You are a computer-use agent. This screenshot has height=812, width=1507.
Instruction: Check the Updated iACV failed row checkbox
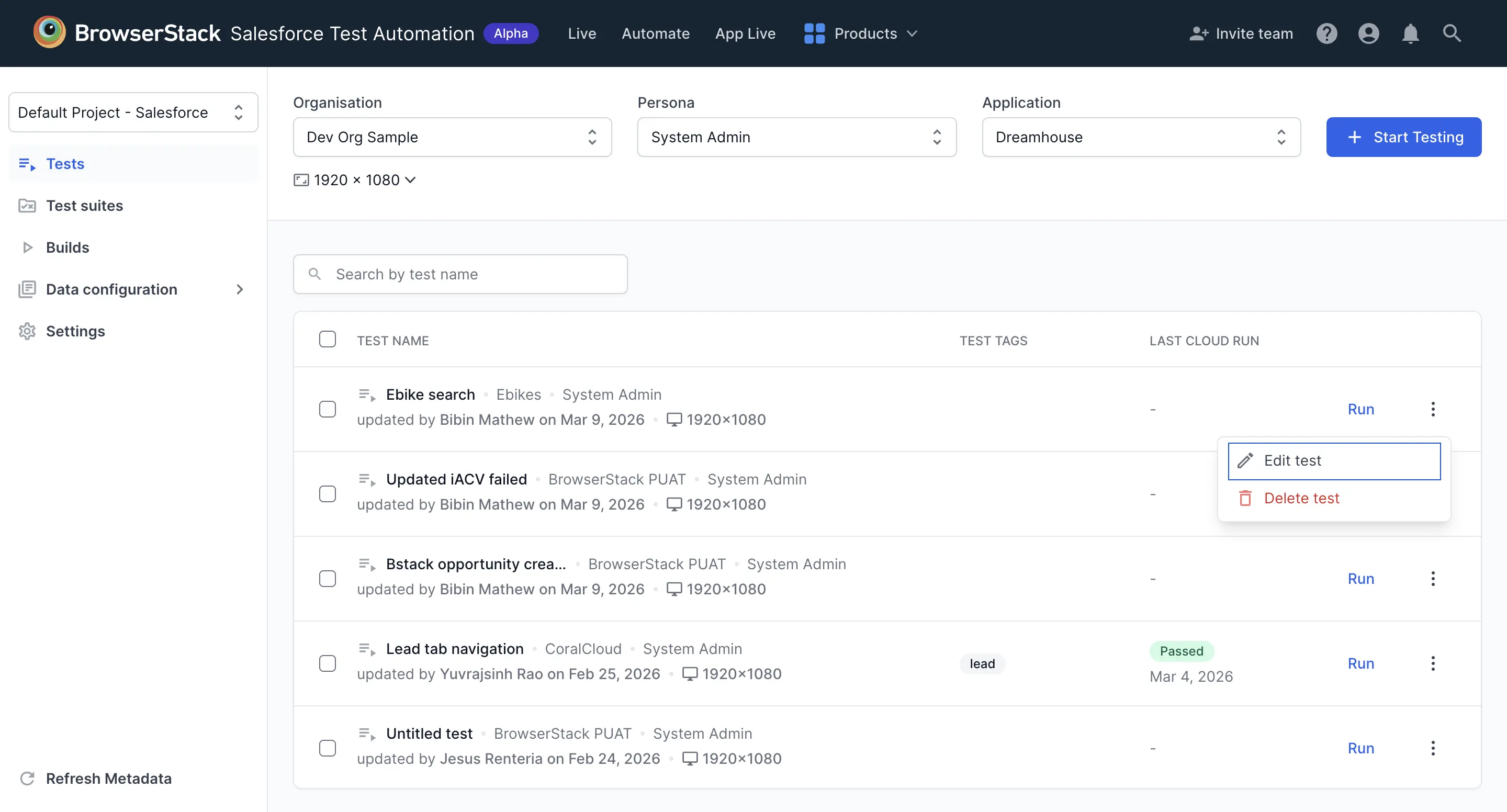click(328, 494)
